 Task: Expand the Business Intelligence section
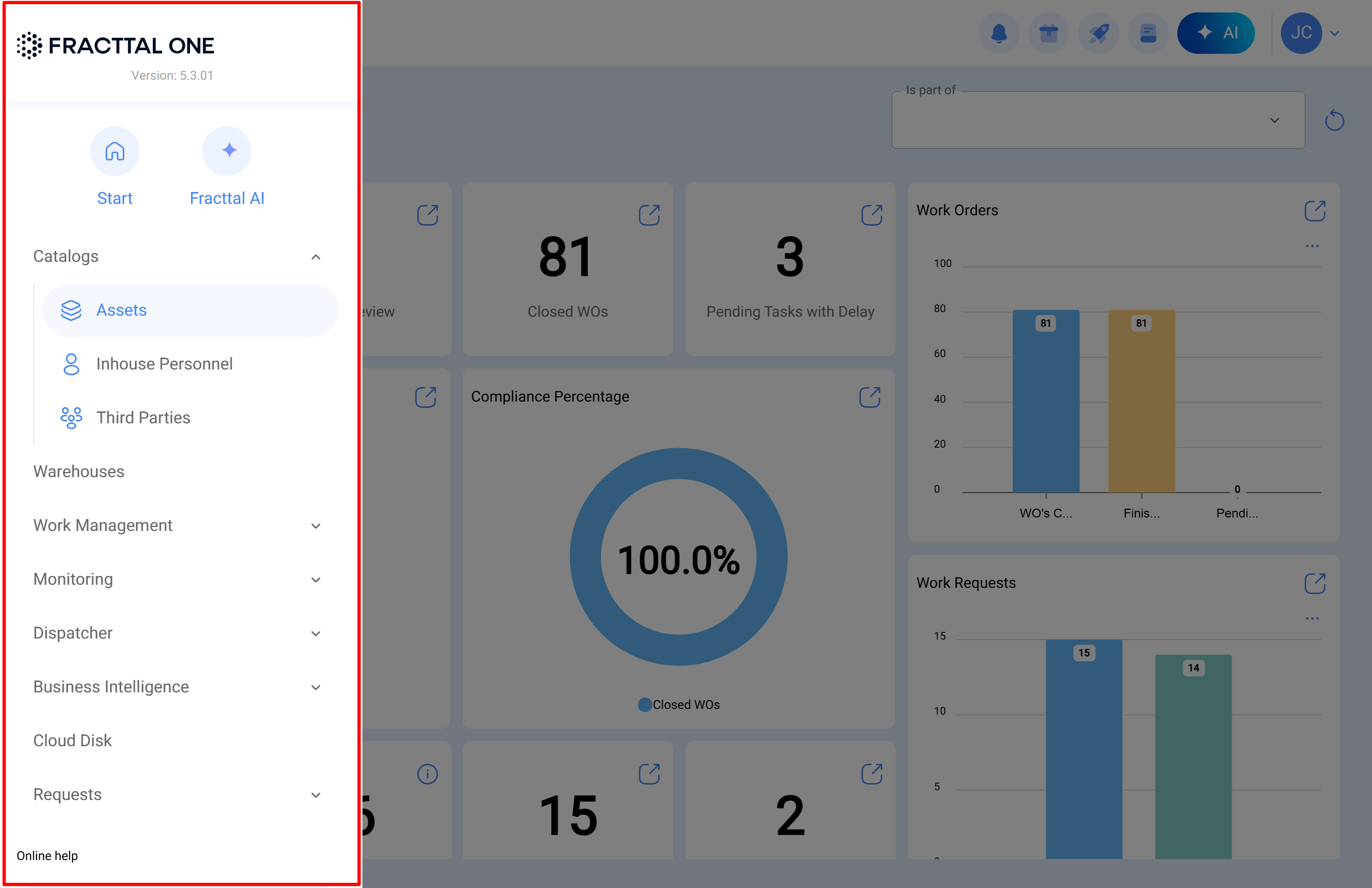pyautogui.click(x=315, y=687)
